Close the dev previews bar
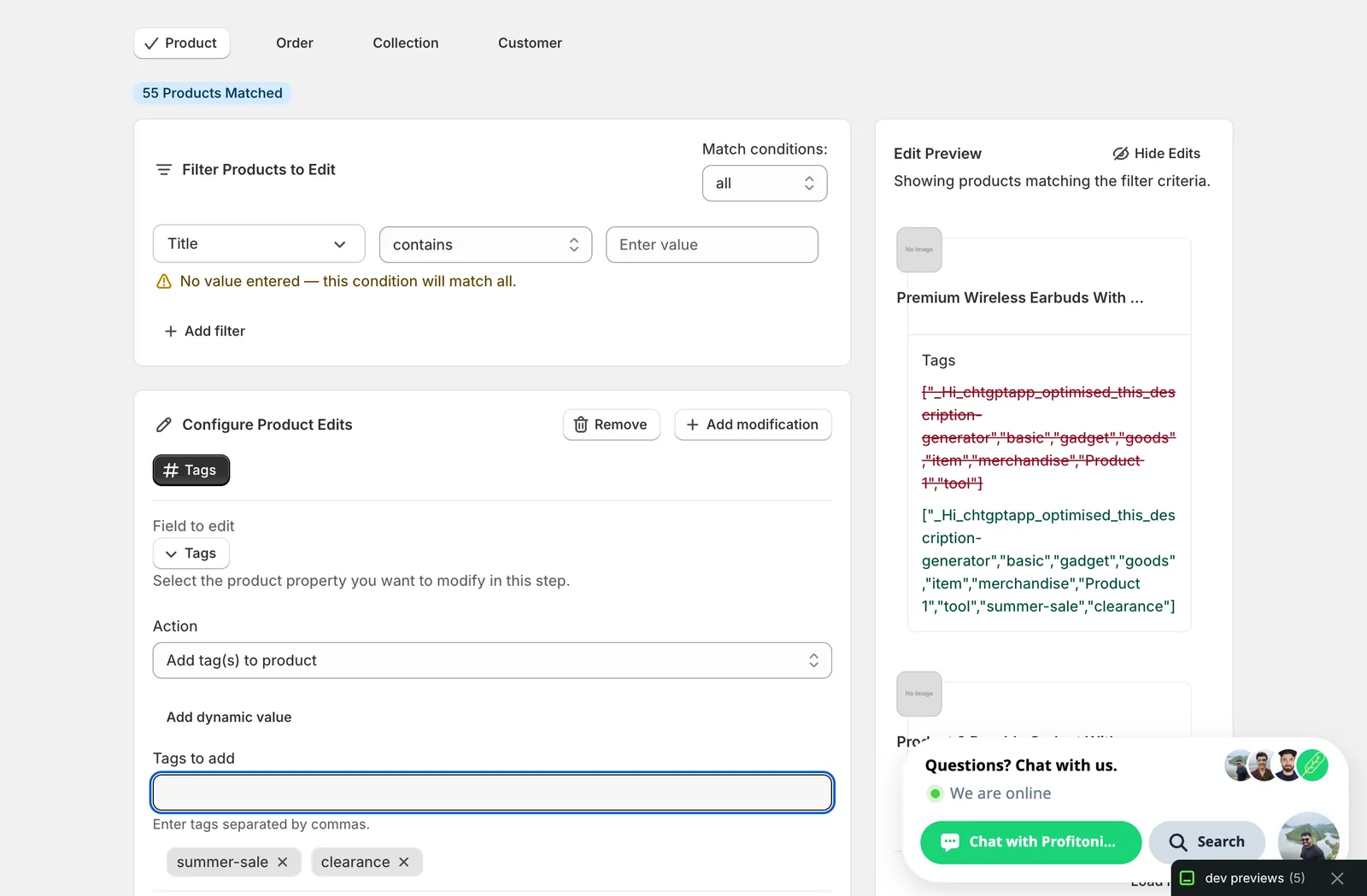Screen dimensions: 1367x896 pyautogui.click(x=1338, y=878)
